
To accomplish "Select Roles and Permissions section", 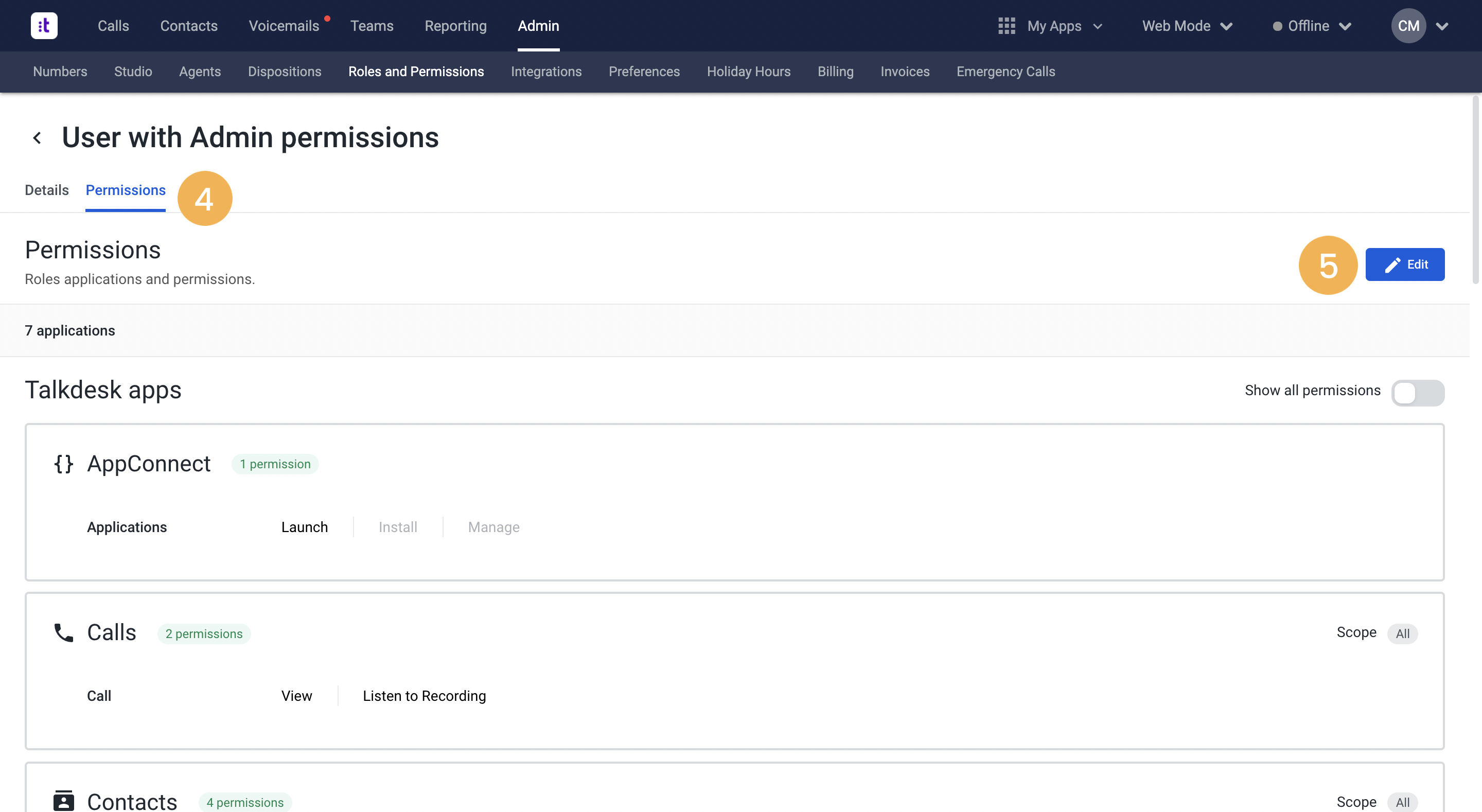I will pyautogui.click(x=416, y=72).
